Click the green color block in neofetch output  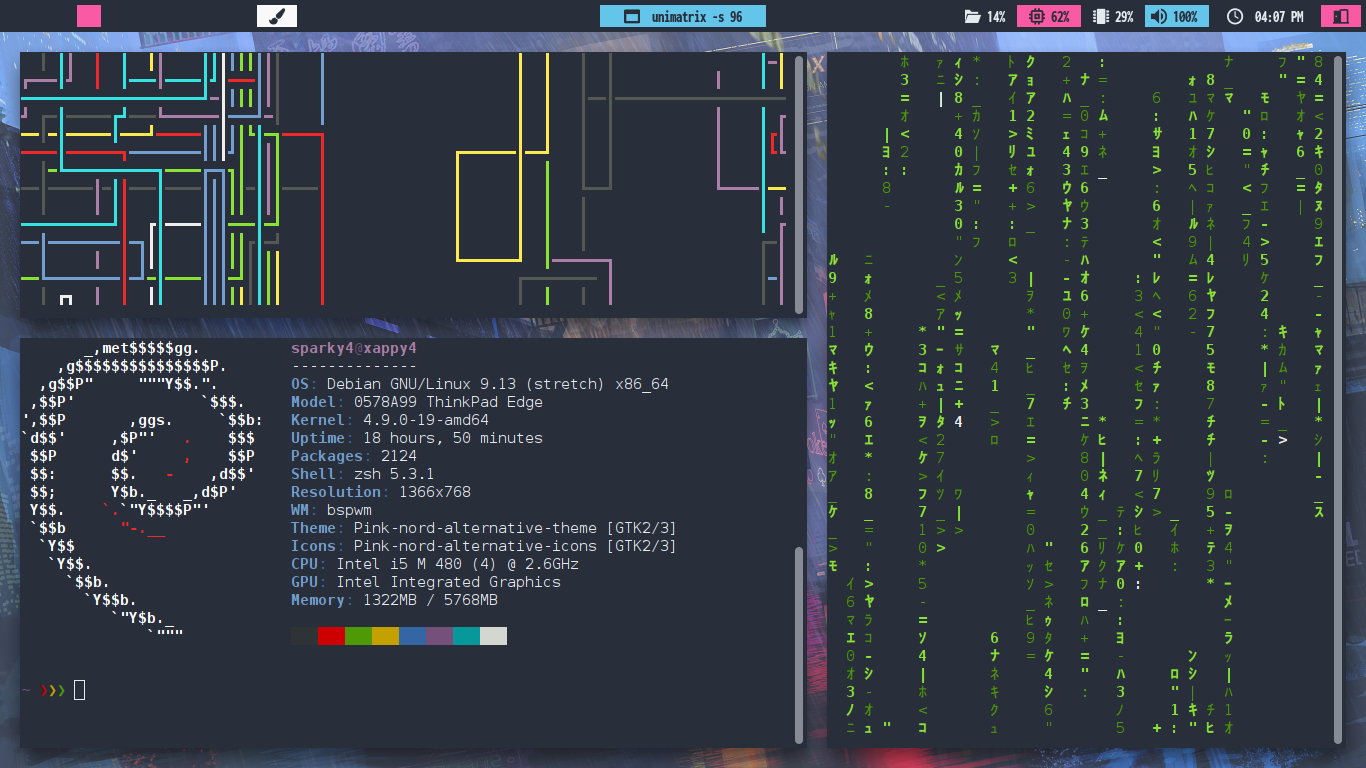click(x=358, y=636)
